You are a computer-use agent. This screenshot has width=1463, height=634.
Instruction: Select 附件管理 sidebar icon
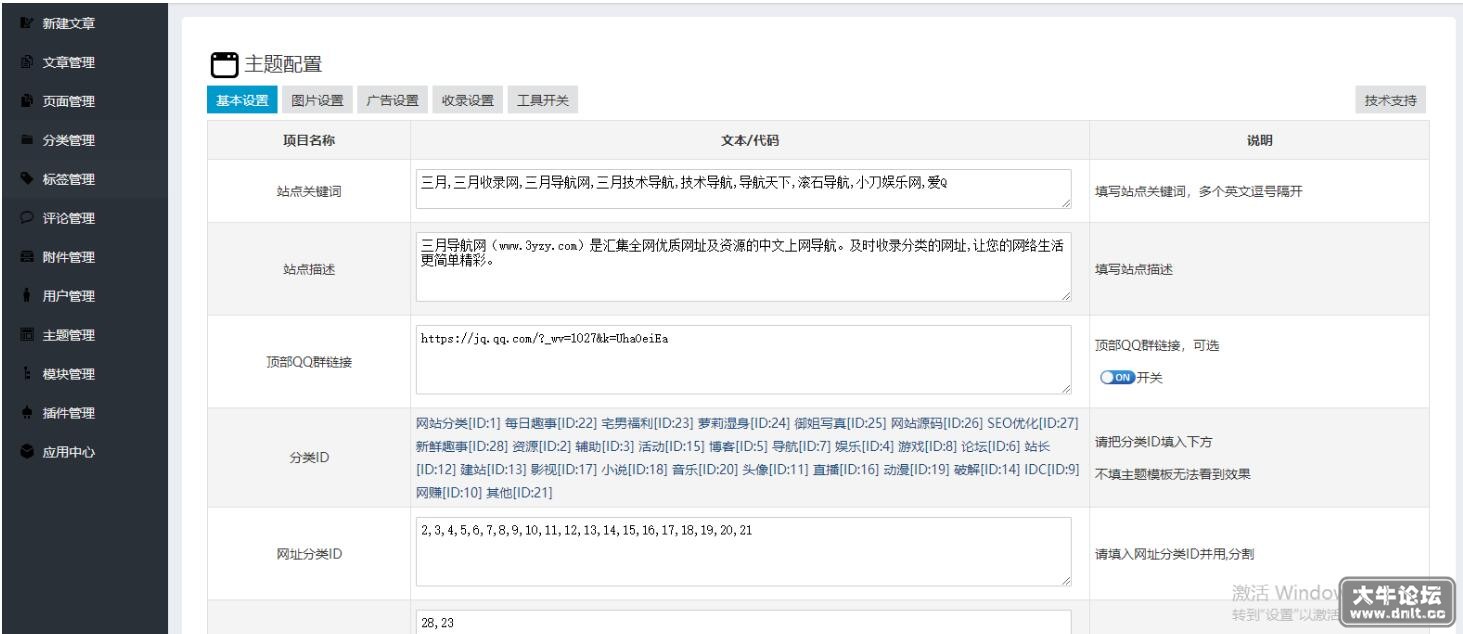click(26, 257)
